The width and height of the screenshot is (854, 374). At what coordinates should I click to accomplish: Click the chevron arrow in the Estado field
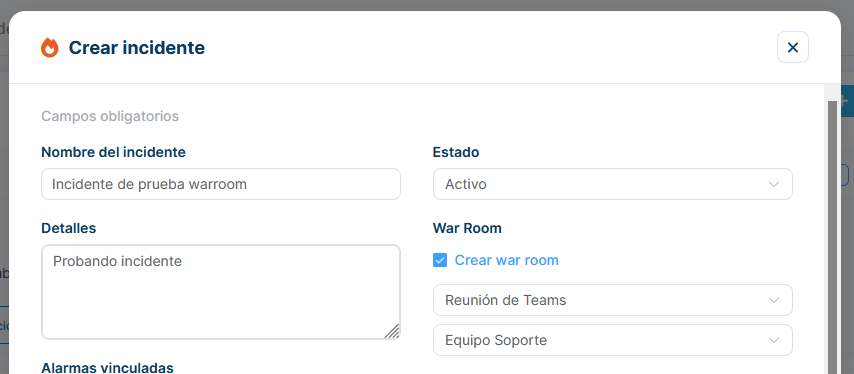(x=773, y=184)
